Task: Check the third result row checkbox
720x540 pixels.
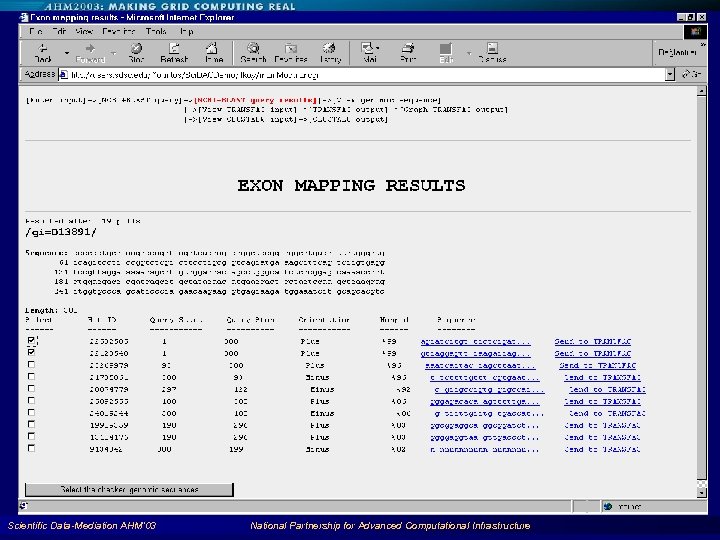Action: pos(31,365)
